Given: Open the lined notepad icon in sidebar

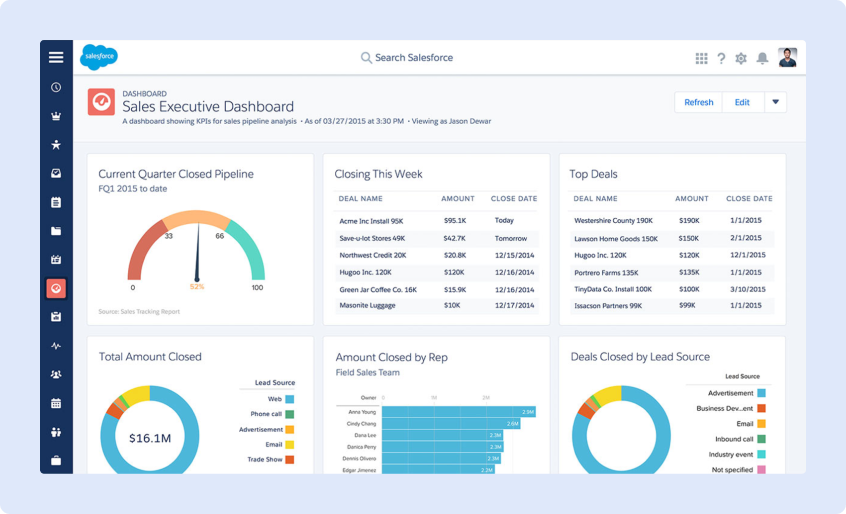Looking at the screenshot, I should (56, 202).
